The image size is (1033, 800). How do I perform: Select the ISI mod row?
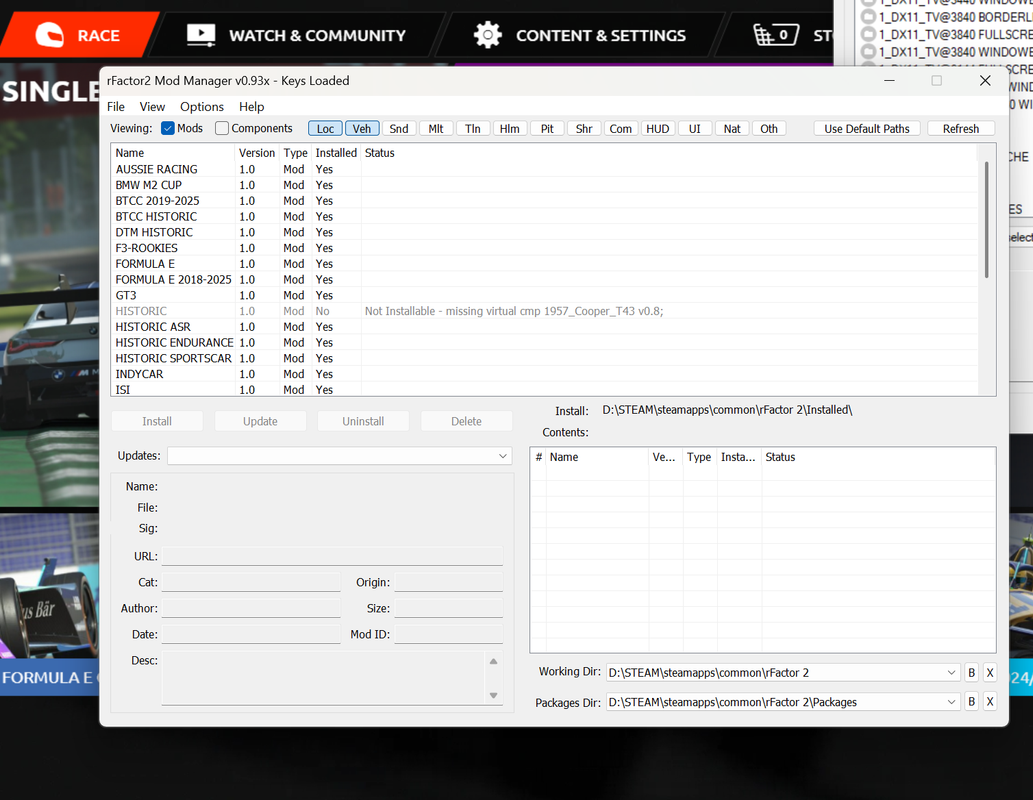point(544,389)
